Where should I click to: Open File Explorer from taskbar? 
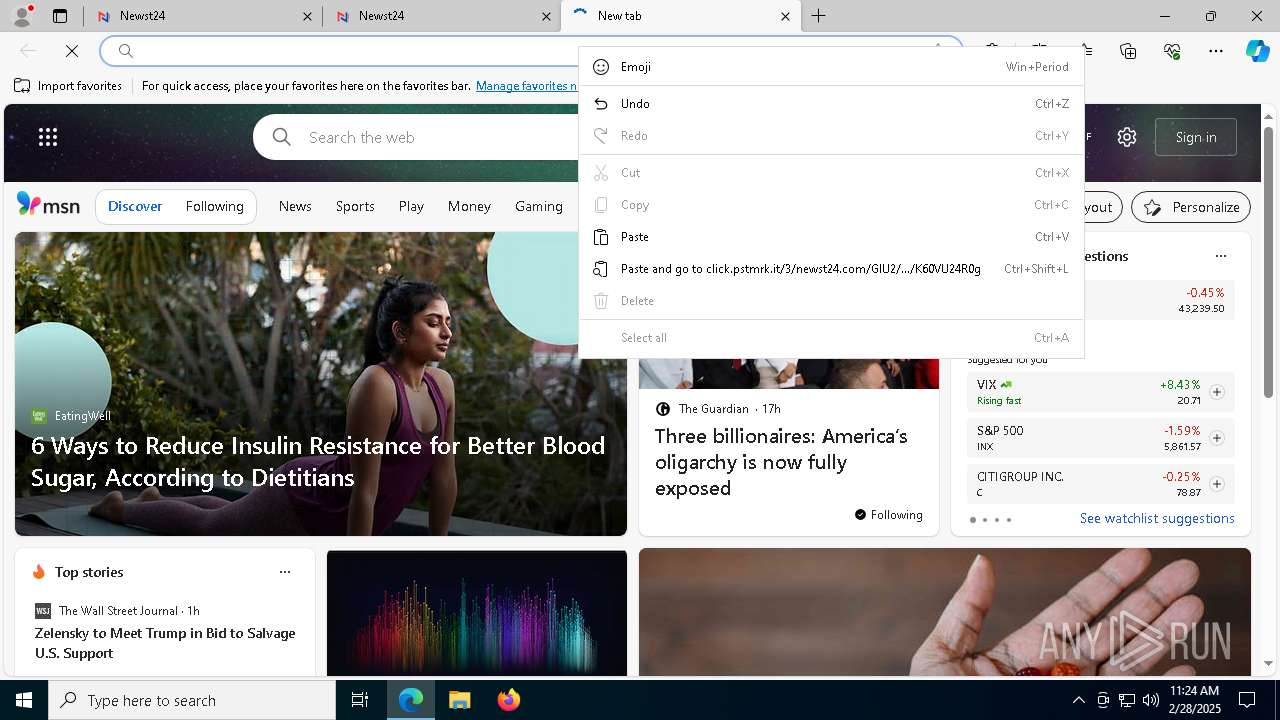click(459, 700)
